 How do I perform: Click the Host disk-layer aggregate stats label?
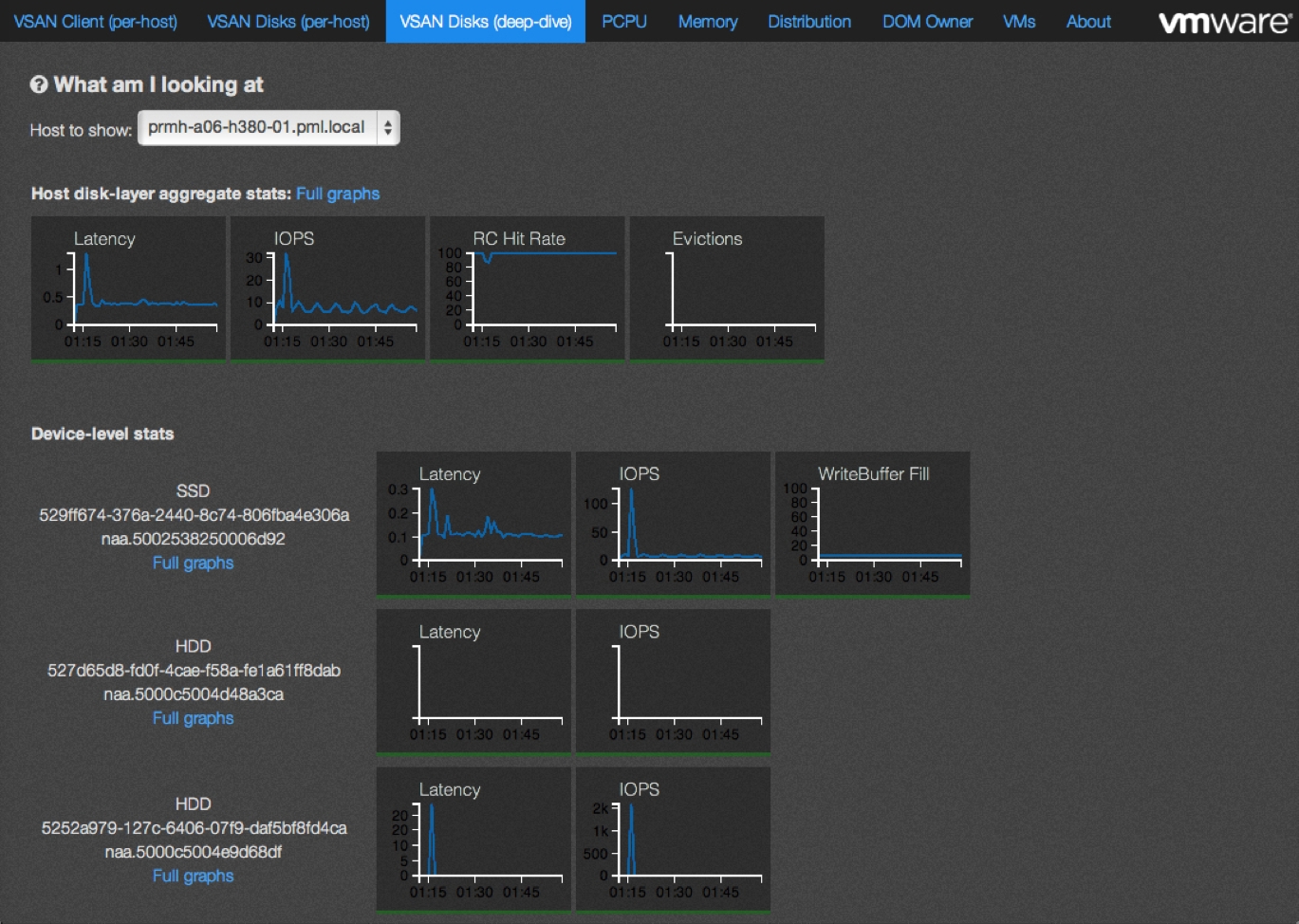click(160, 194)
